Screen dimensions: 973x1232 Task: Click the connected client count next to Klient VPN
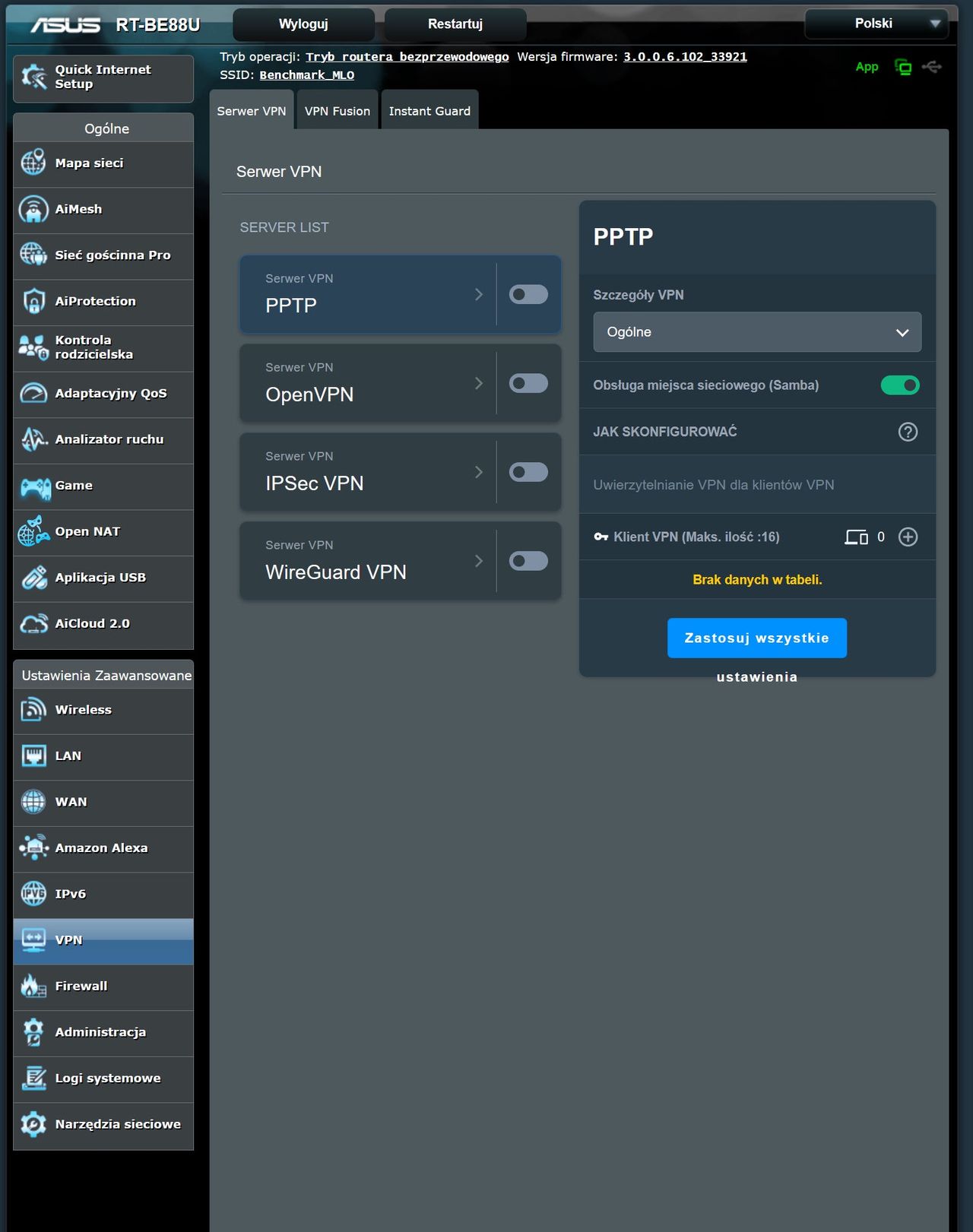(881, 537)
